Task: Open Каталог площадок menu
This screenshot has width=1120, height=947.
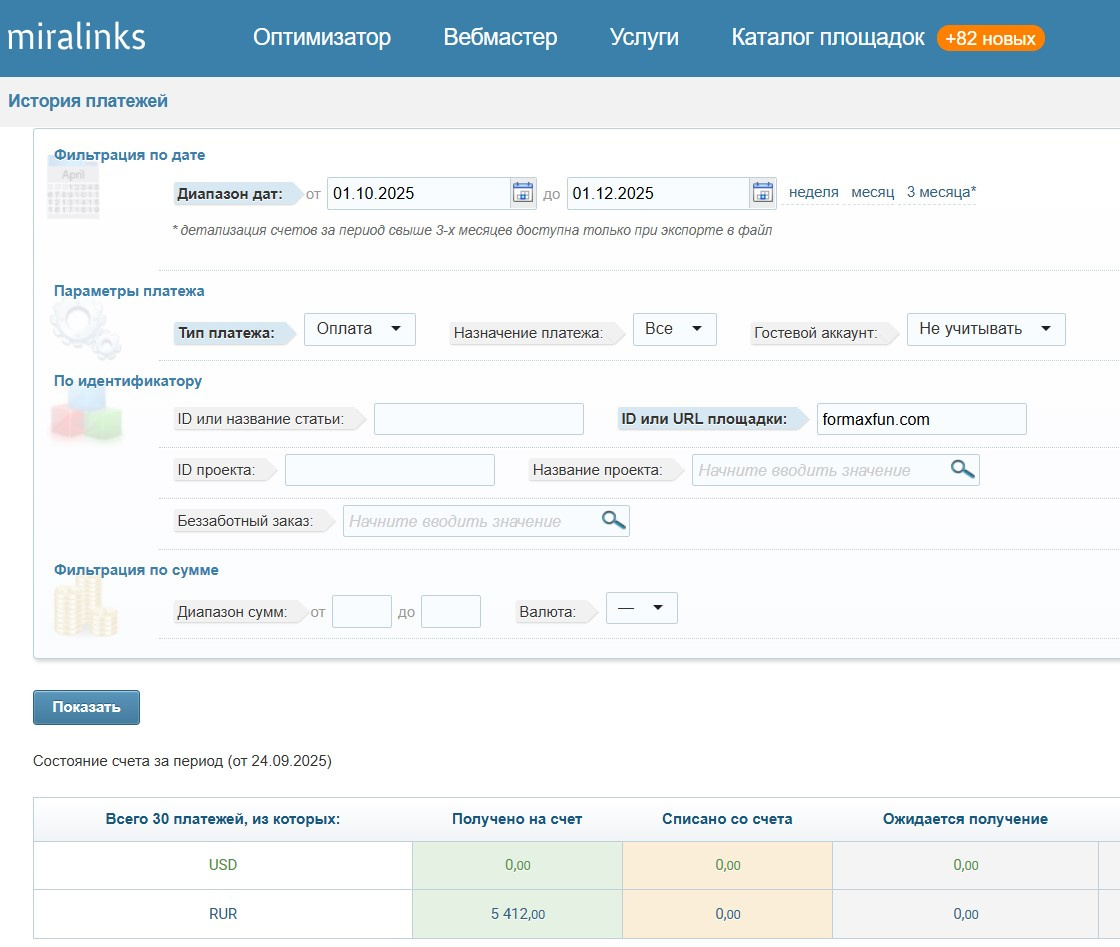Action: coord(828,37)
